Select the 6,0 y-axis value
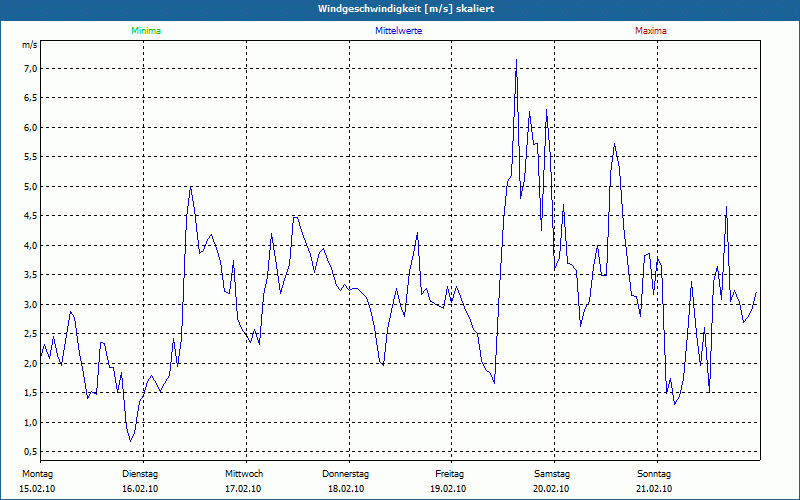Screen dimensions: 800x500 [x=31, y=127]
